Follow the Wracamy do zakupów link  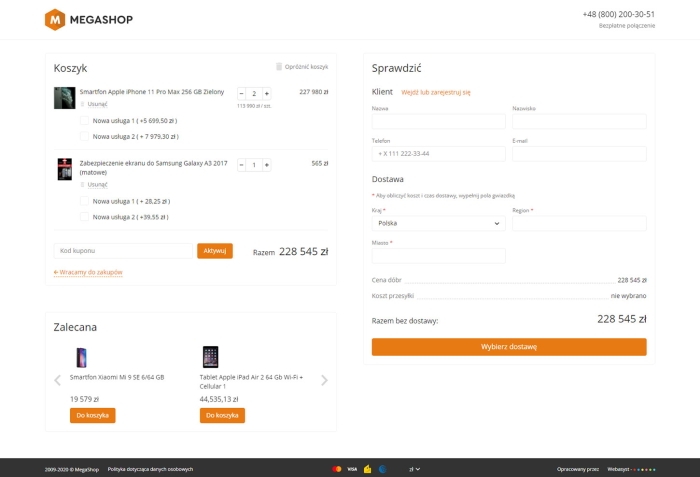pyautogui.click(x=88, y=272)
